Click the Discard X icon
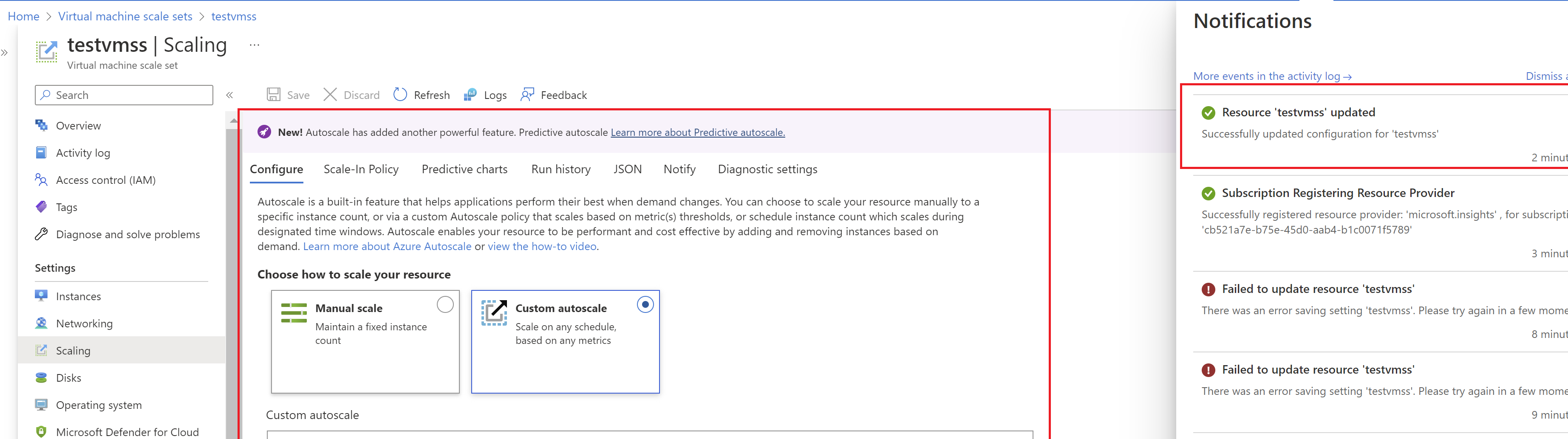The height and width of the screenshot is (439, 1568). [330, 94]
